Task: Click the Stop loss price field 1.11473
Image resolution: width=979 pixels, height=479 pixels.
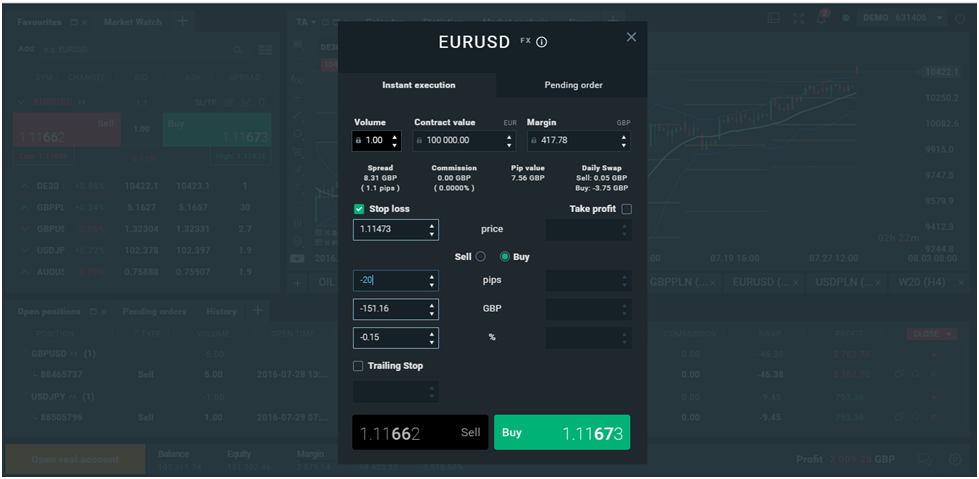Action: (x=396, y=229)
